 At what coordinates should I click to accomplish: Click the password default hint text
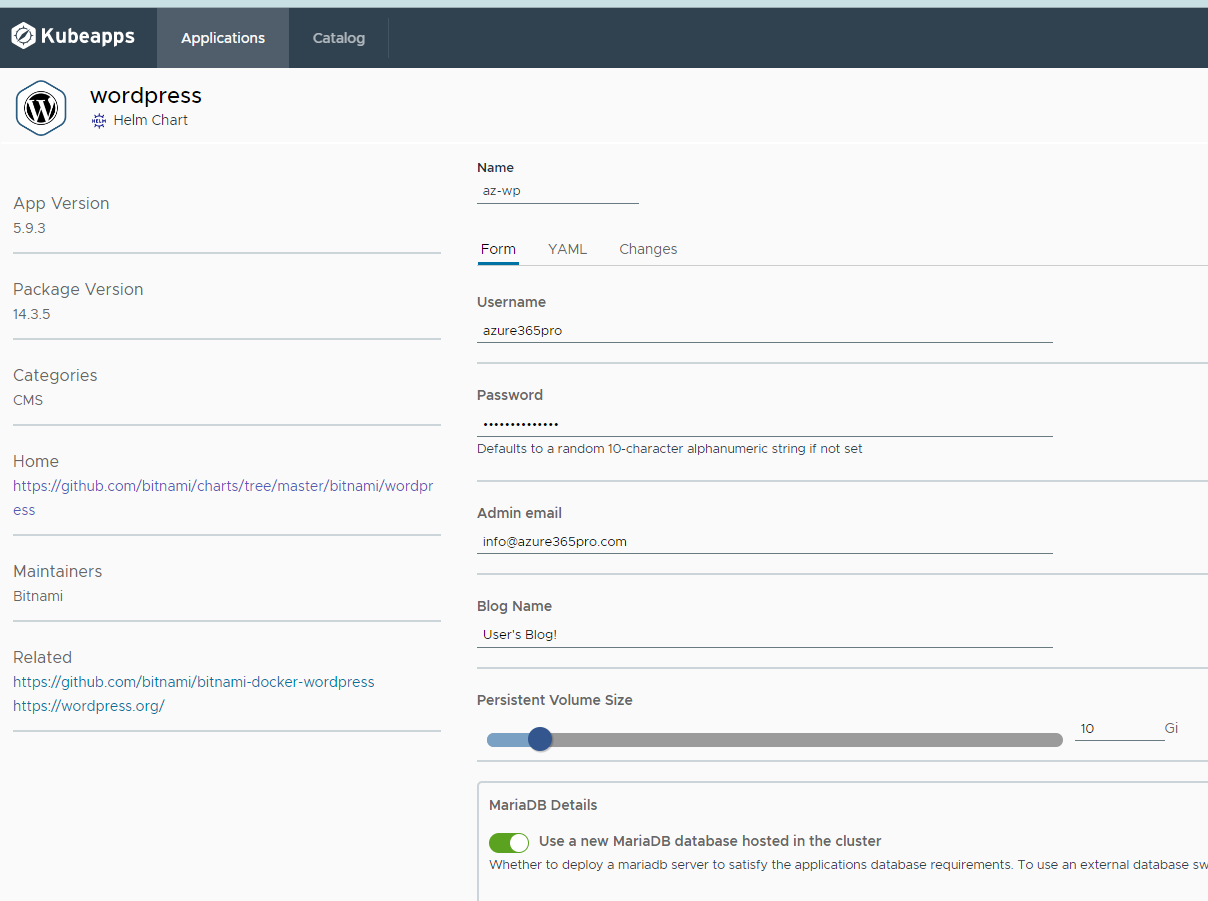click(670, 449)
